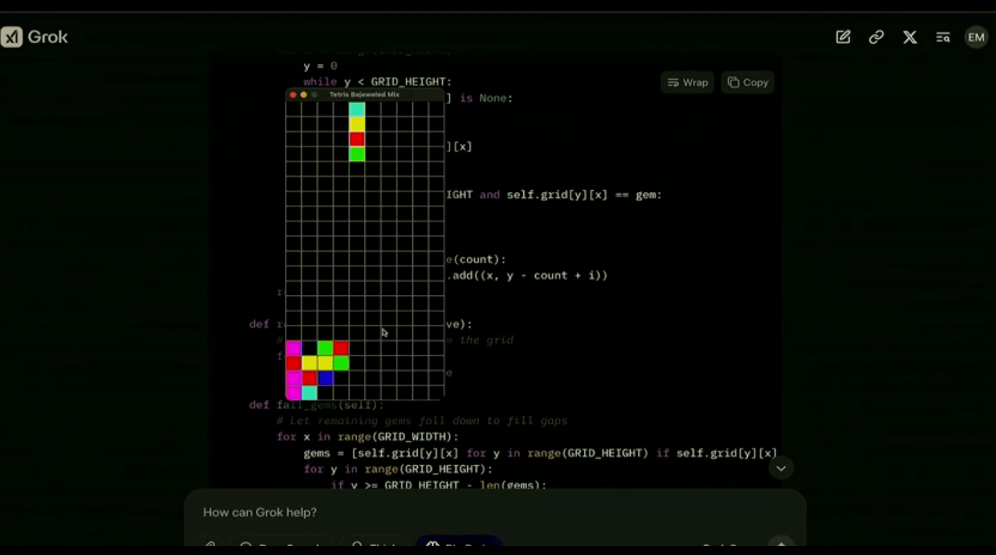Open chat history search icon
996x555 pixels.
pos(943,37)
